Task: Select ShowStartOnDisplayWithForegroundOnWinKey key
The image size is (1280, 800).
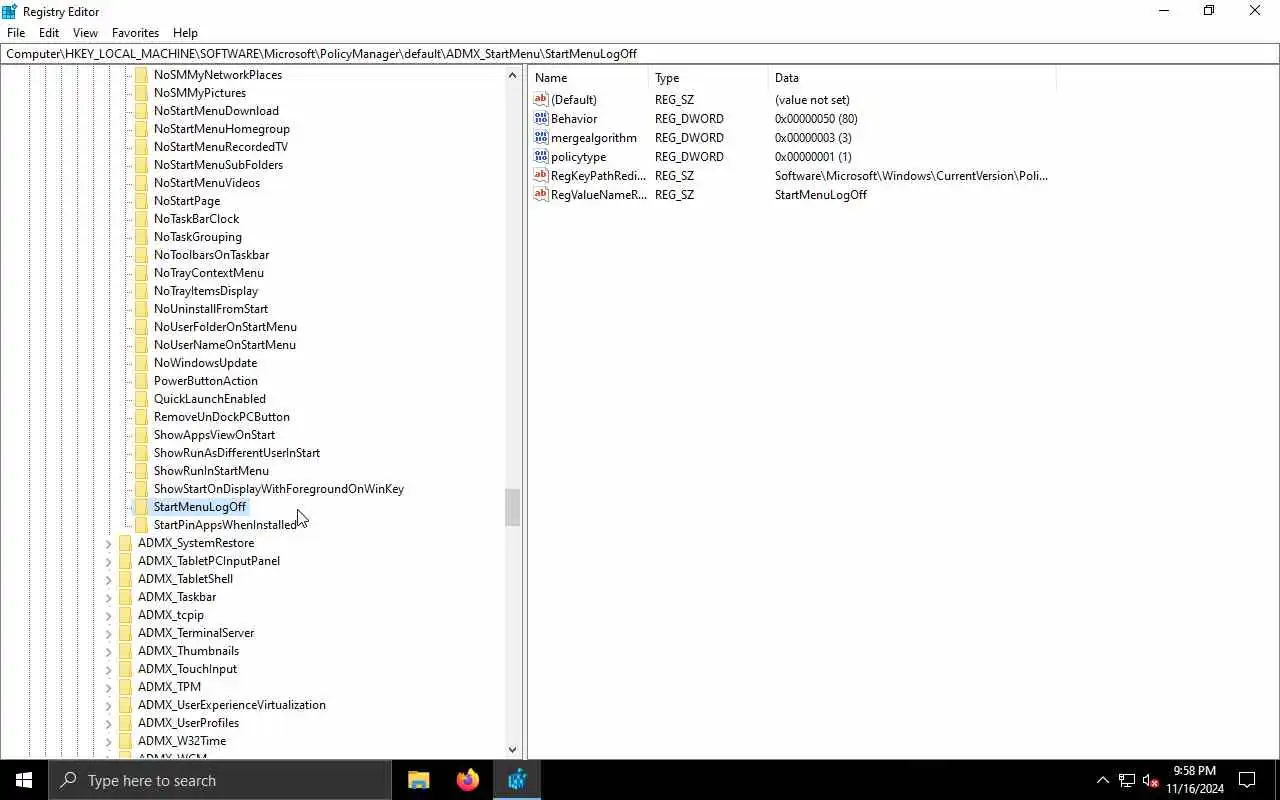Action: point(279,489)
